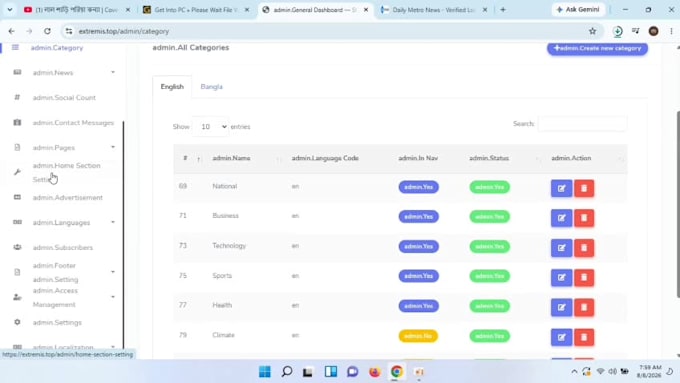Click the admin.Settings gear icon
The width and height of the screenshot is (680, 383).
17,322
